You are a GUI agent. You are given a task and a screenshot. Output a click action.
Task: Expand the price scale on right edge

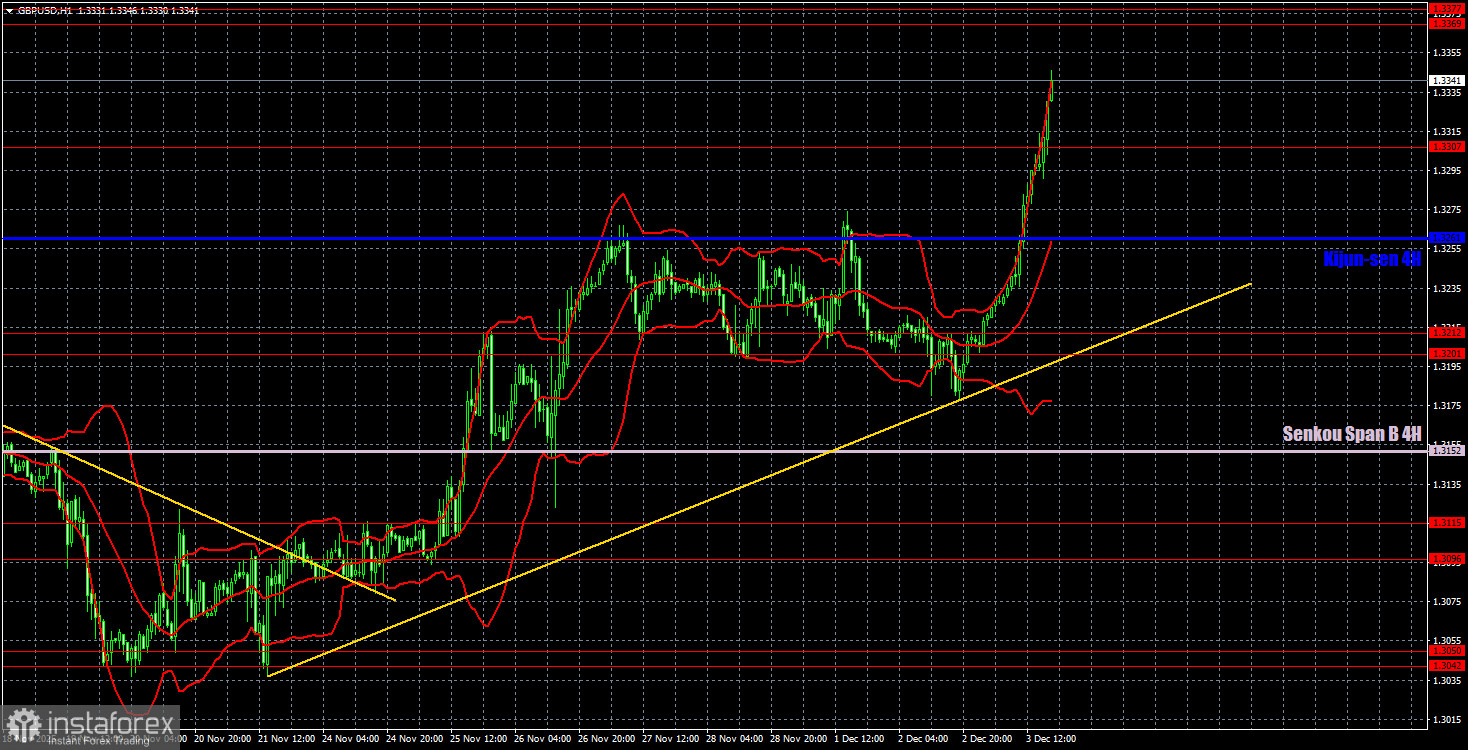[1447, 400]
